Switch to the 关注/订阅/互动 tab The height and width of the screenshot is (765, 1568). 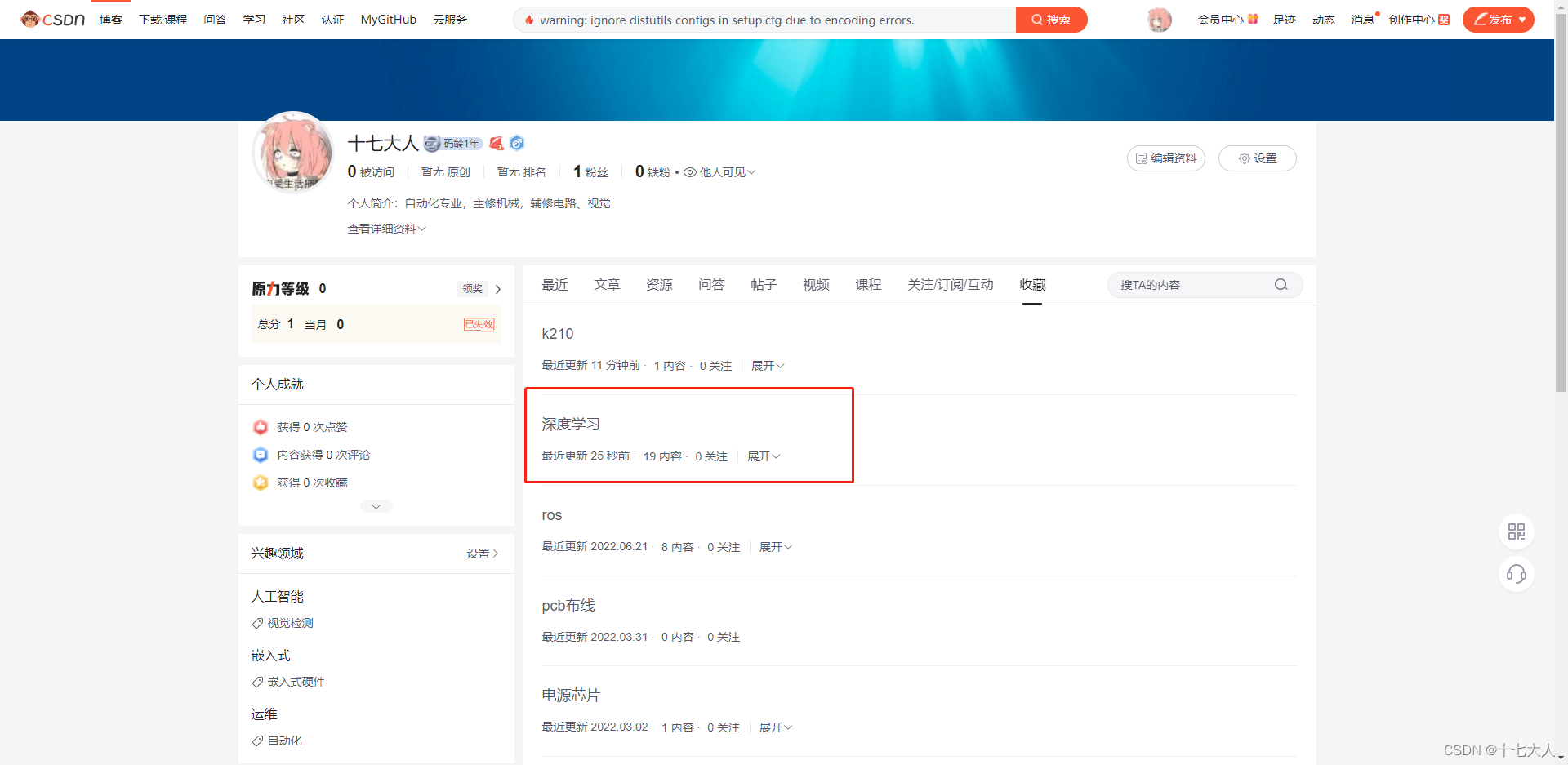[x=950, y=284]
